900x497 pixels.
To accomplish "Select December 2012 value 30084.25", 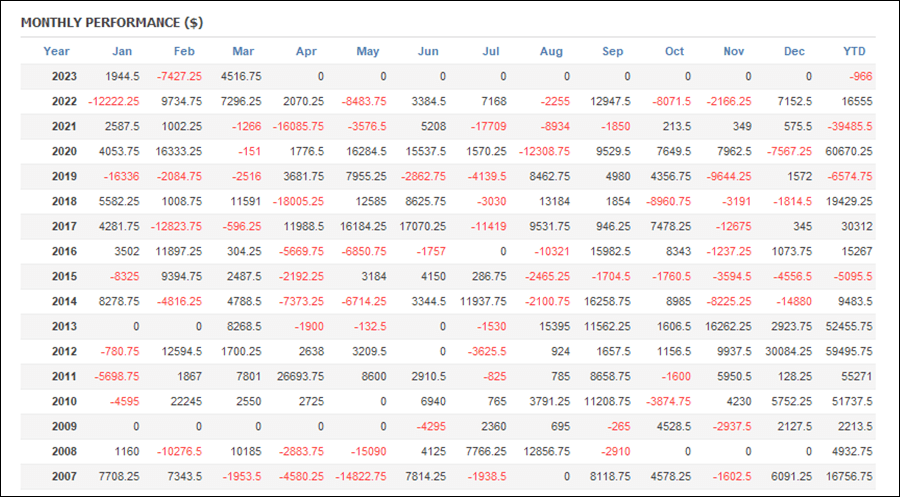I will [x=789, y=351].
